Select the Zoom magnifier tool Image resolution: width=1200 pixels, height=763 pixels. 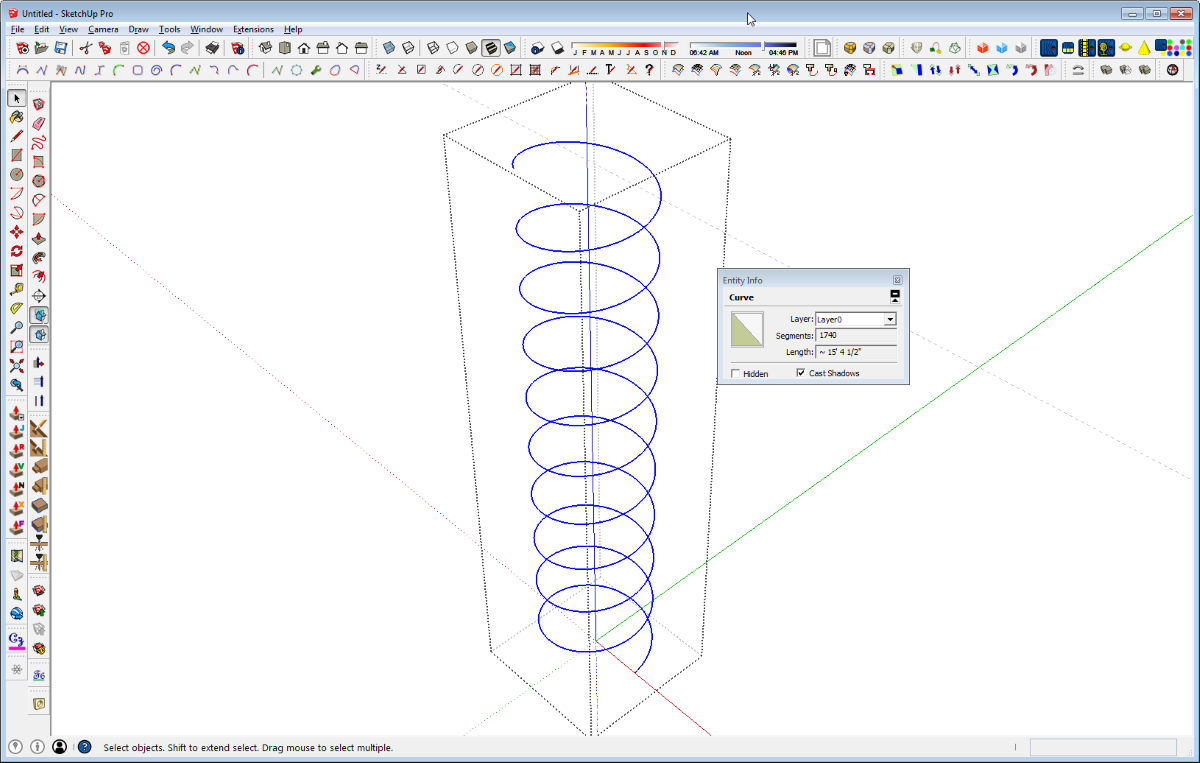point(17,327)
